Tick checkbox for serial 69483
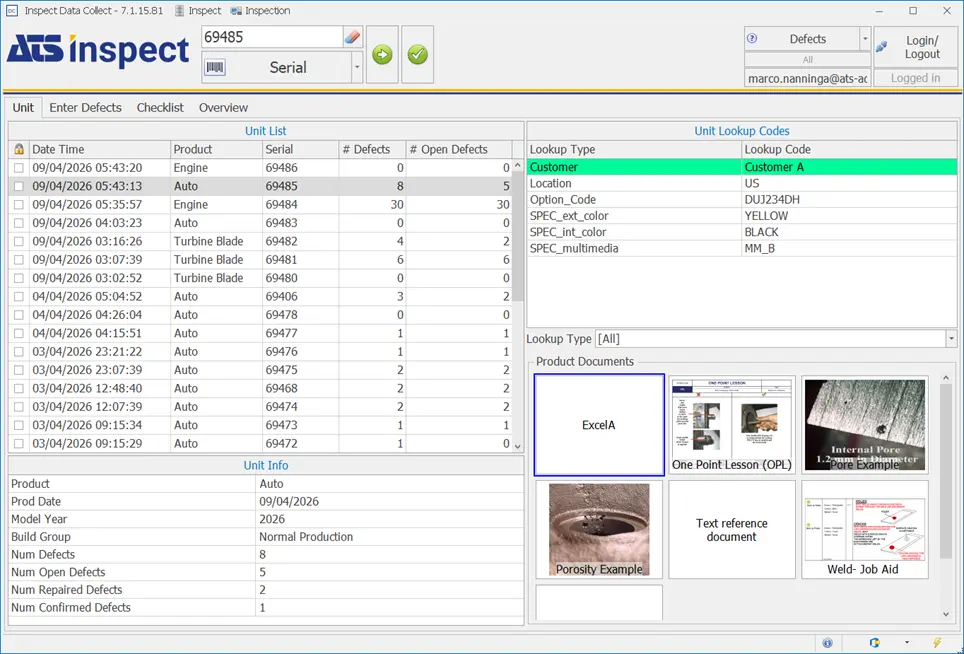 click(19, 223)
